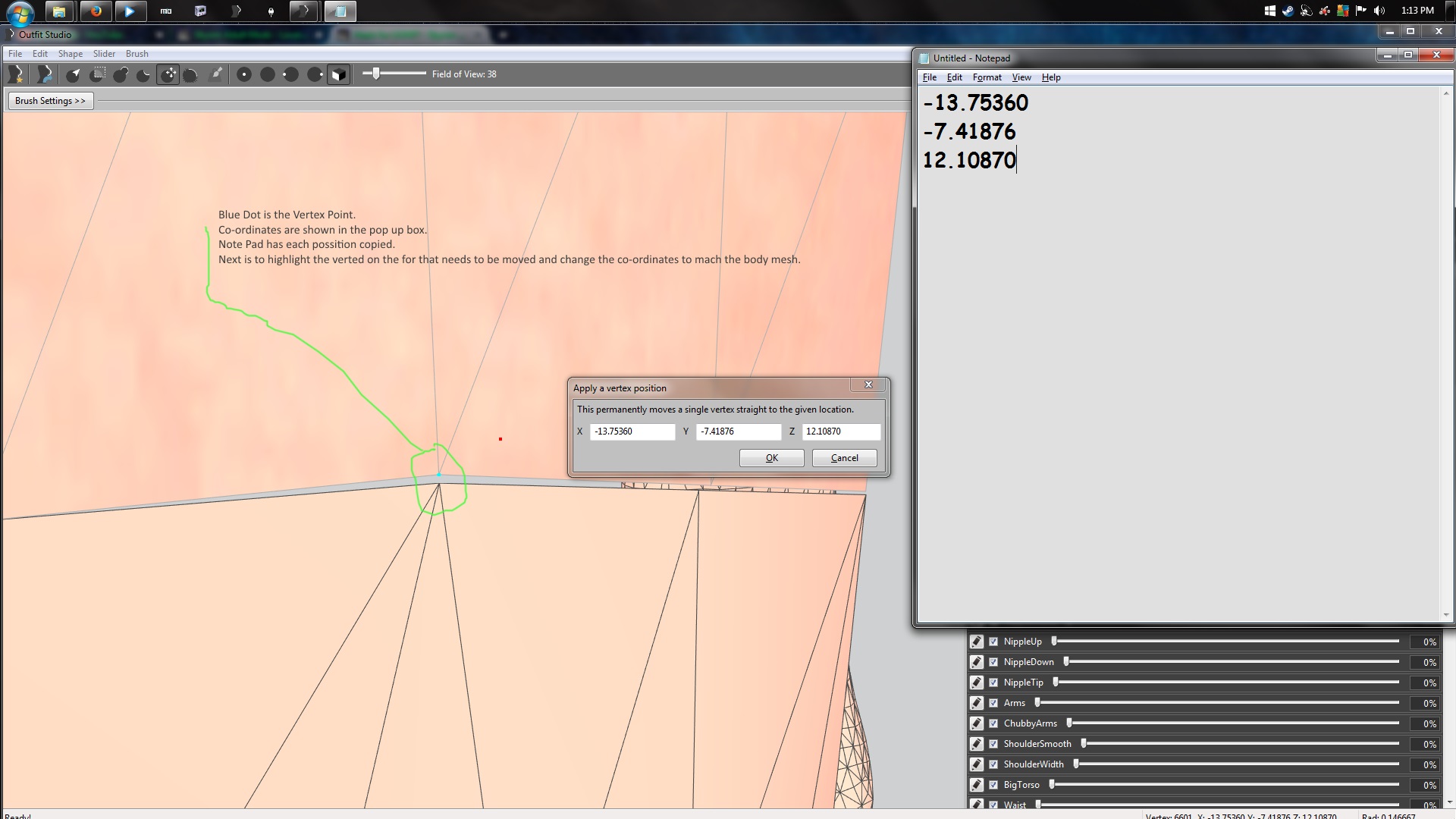Uncheck the Arms slider checkbox
The height and width of the screenshot is (819, 1456).
coord(993,703)
